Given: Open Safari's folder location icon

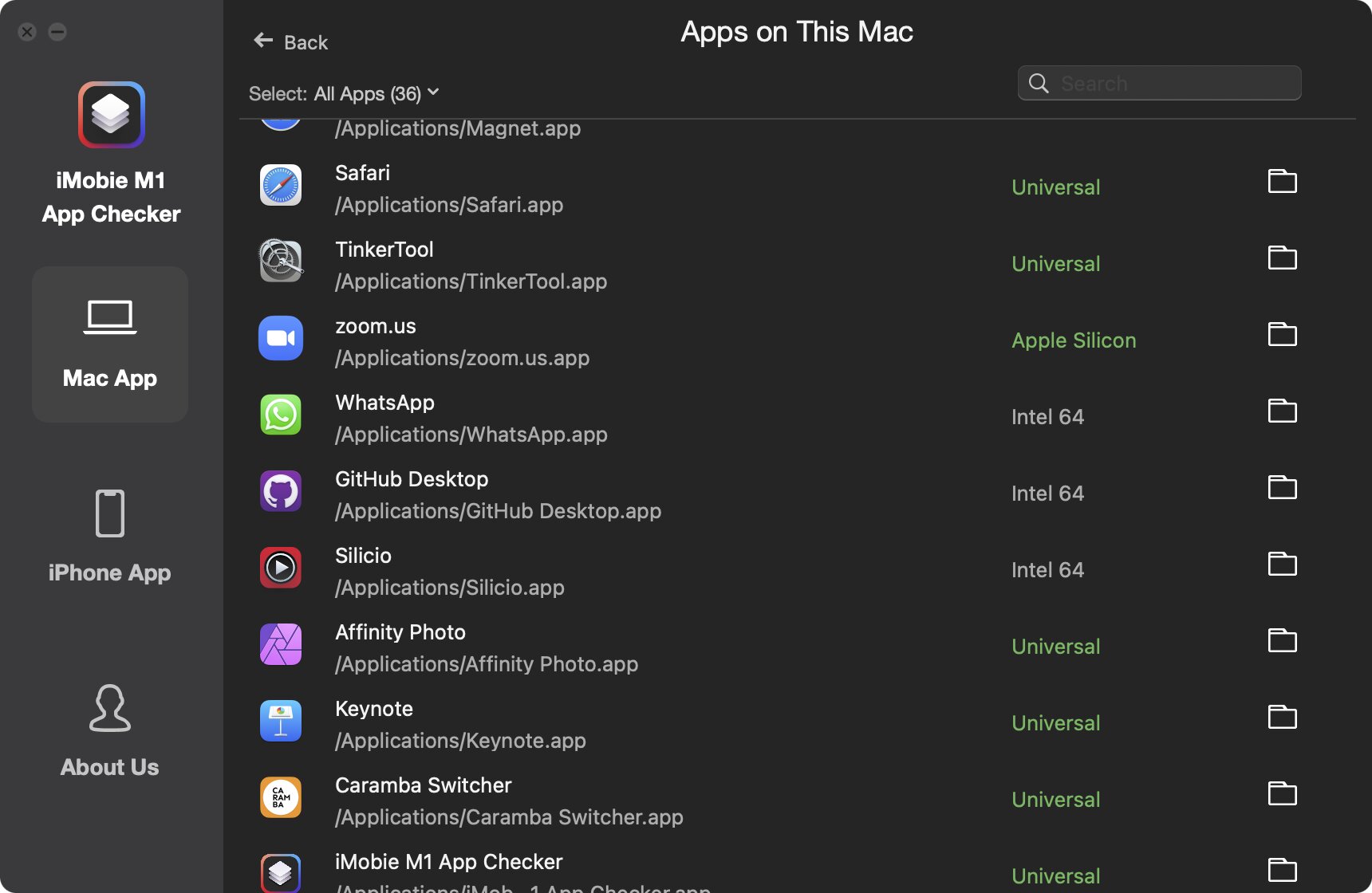Looking at the screenshot, I should tap(1282, 182).
